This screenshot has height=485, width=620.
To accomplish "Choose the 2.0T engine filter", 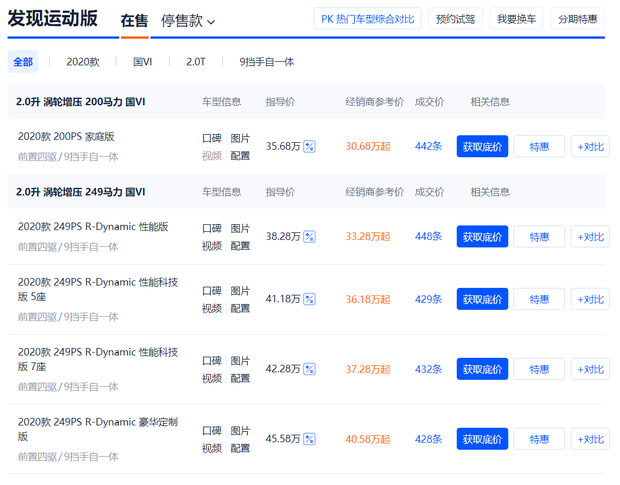I will [196, 62].
